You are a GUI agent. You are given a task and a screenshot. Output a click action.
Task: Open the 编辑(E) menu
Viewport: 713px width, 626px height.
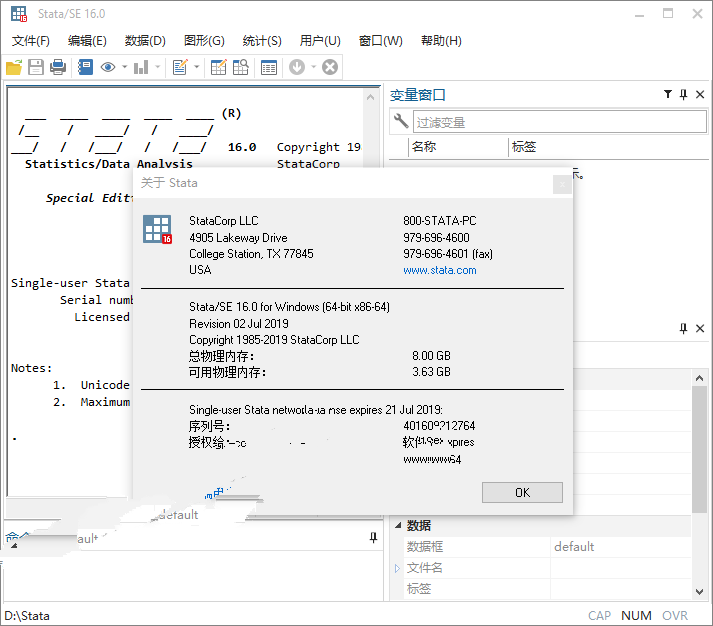87,41
